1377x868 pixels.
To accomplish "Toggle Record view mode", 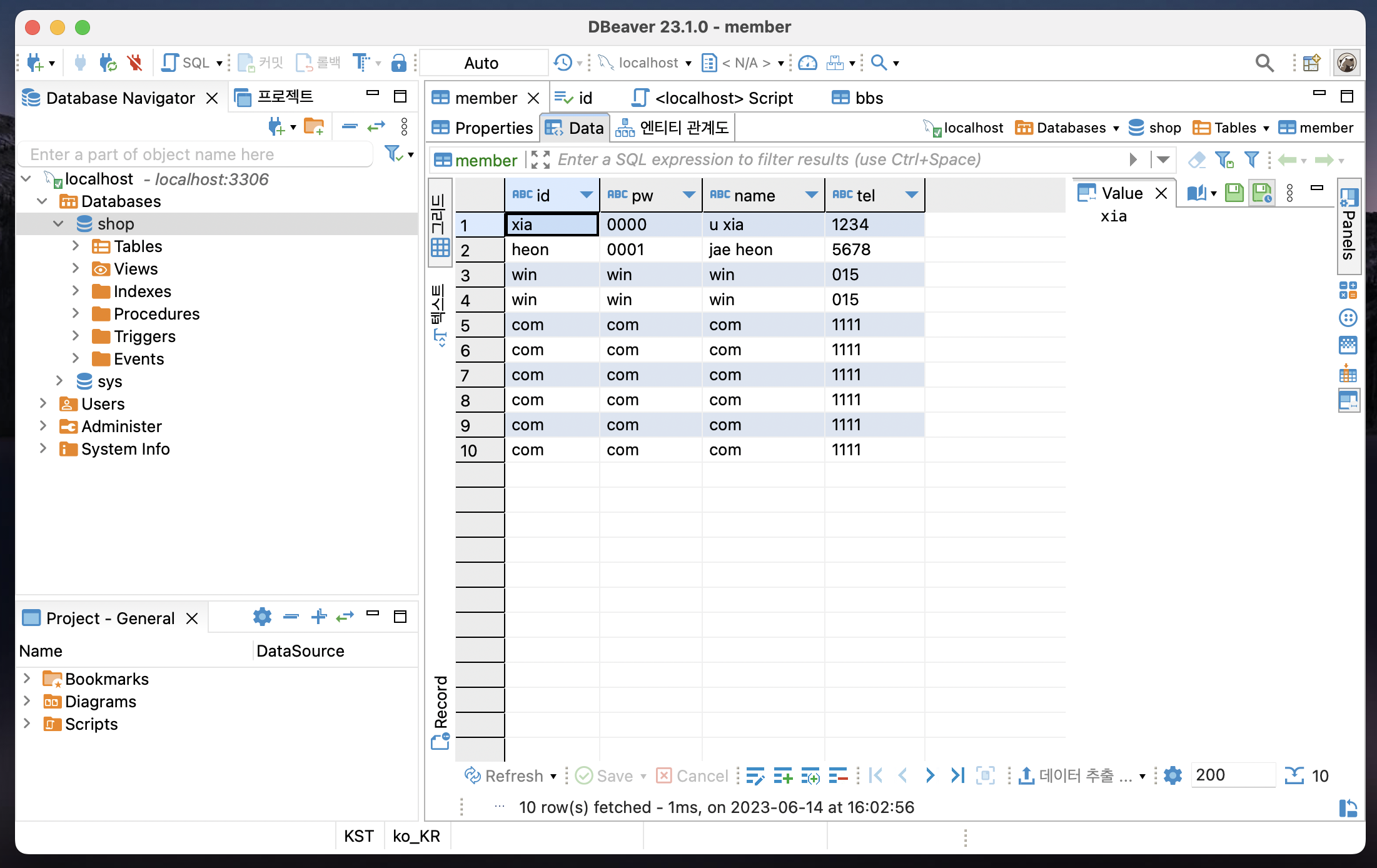I will click(441, 712).
